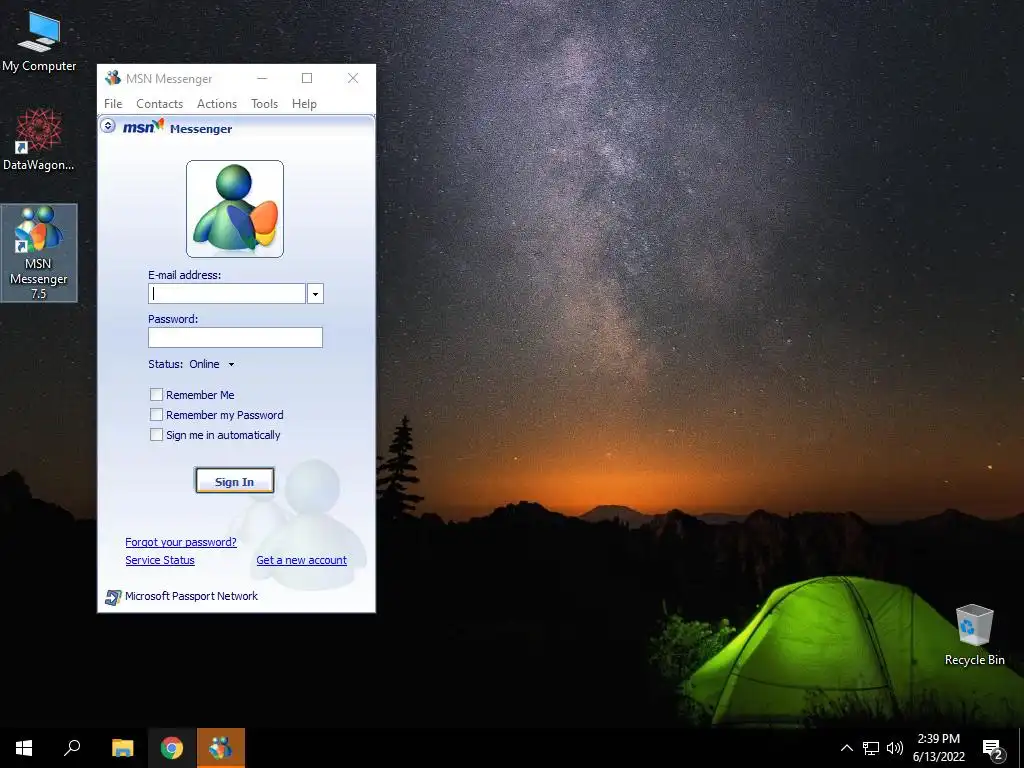Screen dimensions: 1024x768
Task: Collapse the header with round arrow button
Action: pos(108,125)
